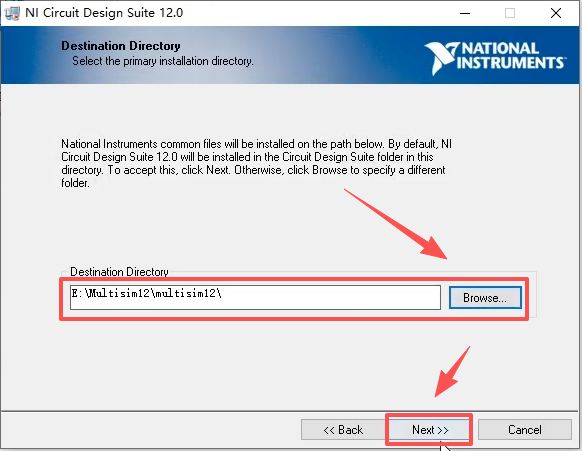Screen dimensions: 582x451
Task: Minimize the NI Circuit Design Suite window
Action: point(465,13)
